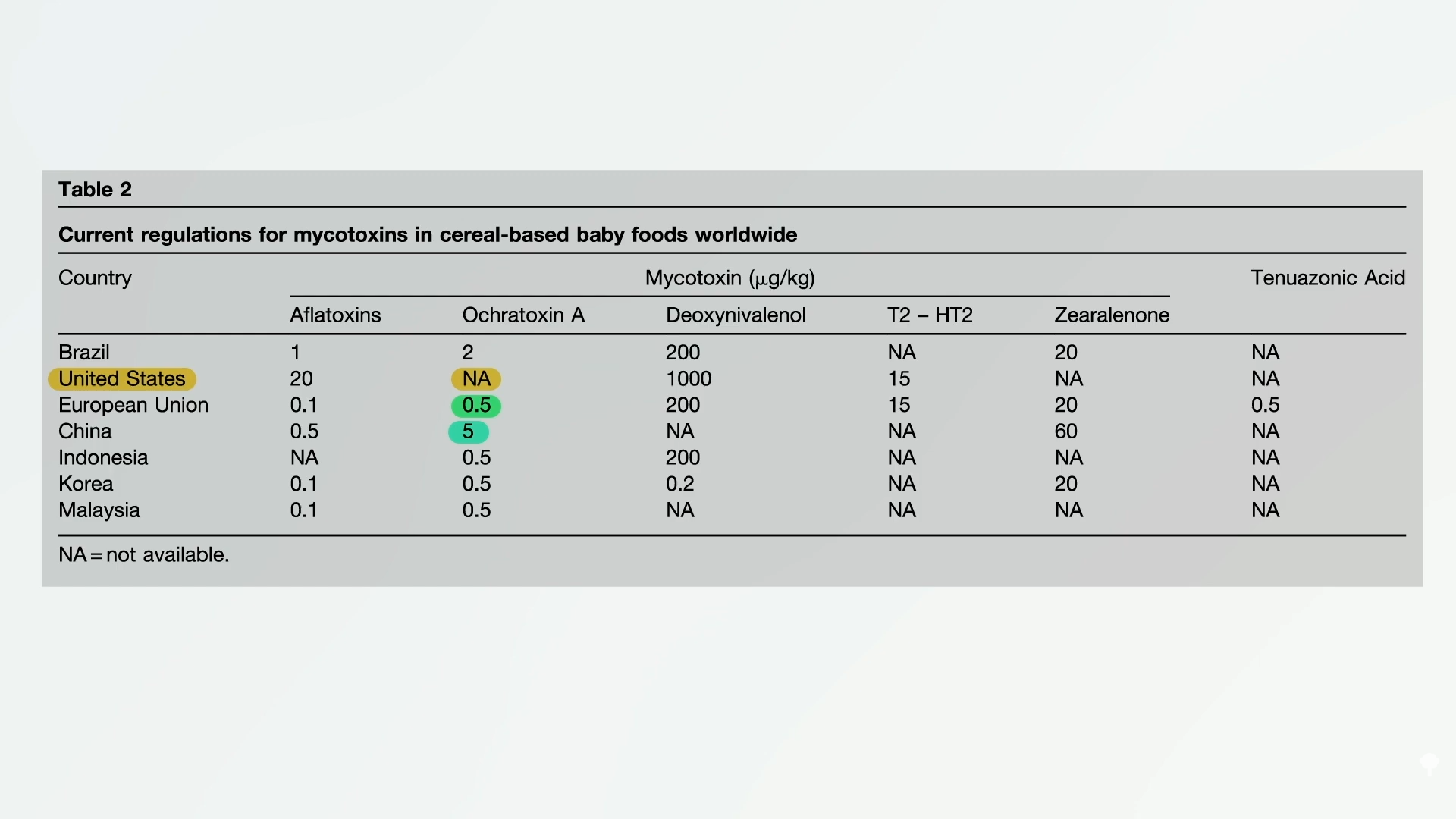Click the Aflatoxins column header

click(335, 315)
